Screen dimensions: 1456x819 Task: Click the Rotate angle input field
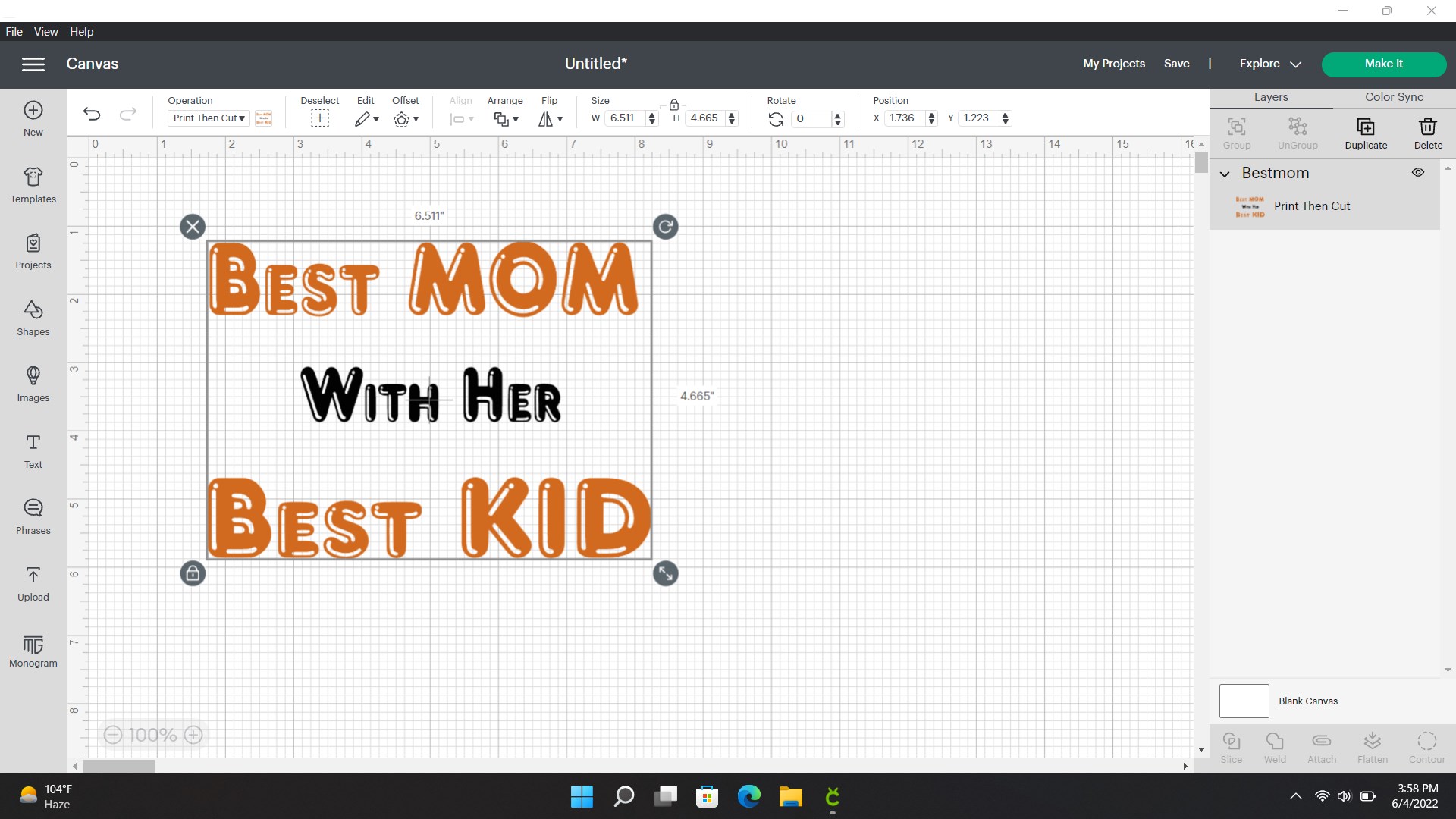(x=811, y=118)
